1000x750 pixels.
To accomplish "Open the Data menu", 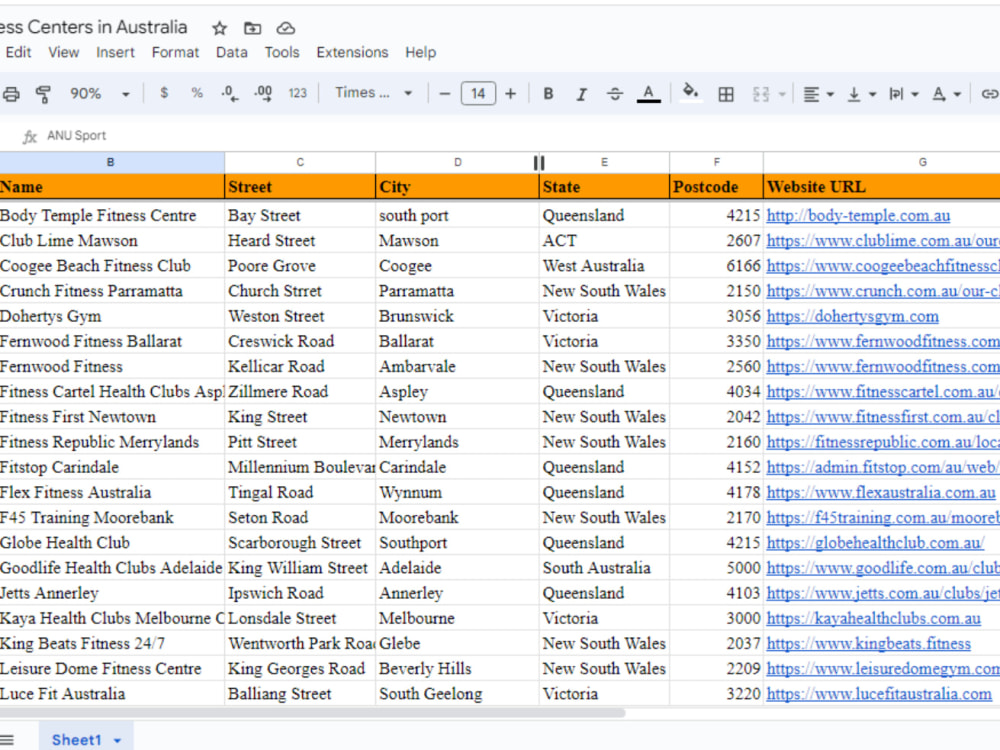I will pos(232,52).
